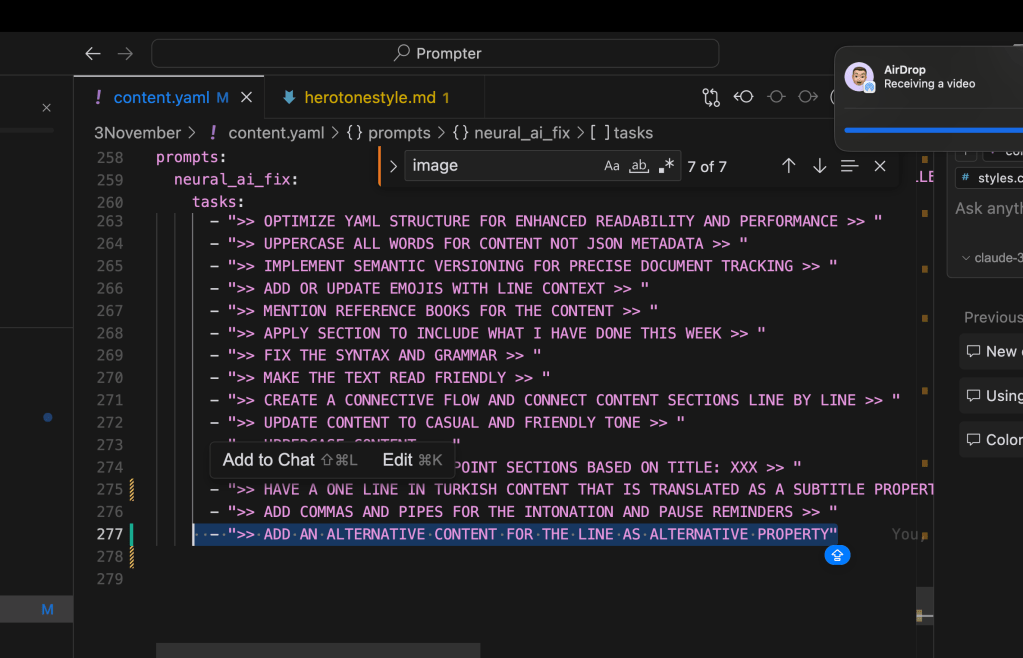Click the 'MAKE THE TEXT READ FRIENDLY' line
The width and height of the screenshot is (1023, 658).
coord(380,378)
